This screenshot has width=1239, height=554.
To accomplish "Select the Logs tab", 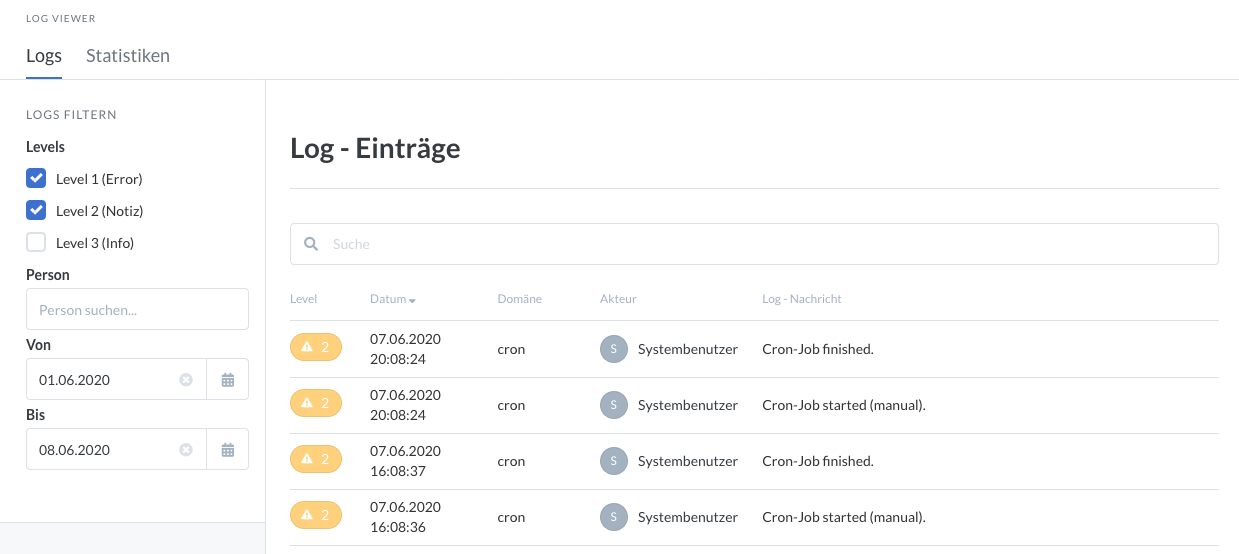I will click(44, 56).
